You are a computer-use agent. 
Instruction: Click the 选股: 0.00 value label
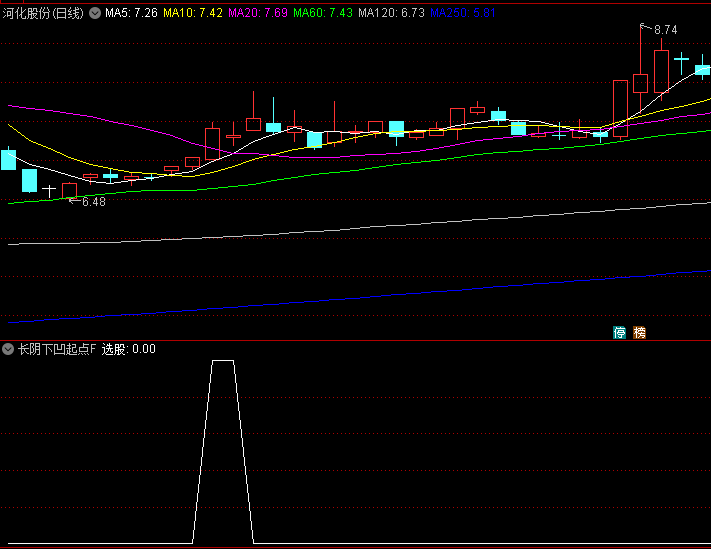coord(129,349)
